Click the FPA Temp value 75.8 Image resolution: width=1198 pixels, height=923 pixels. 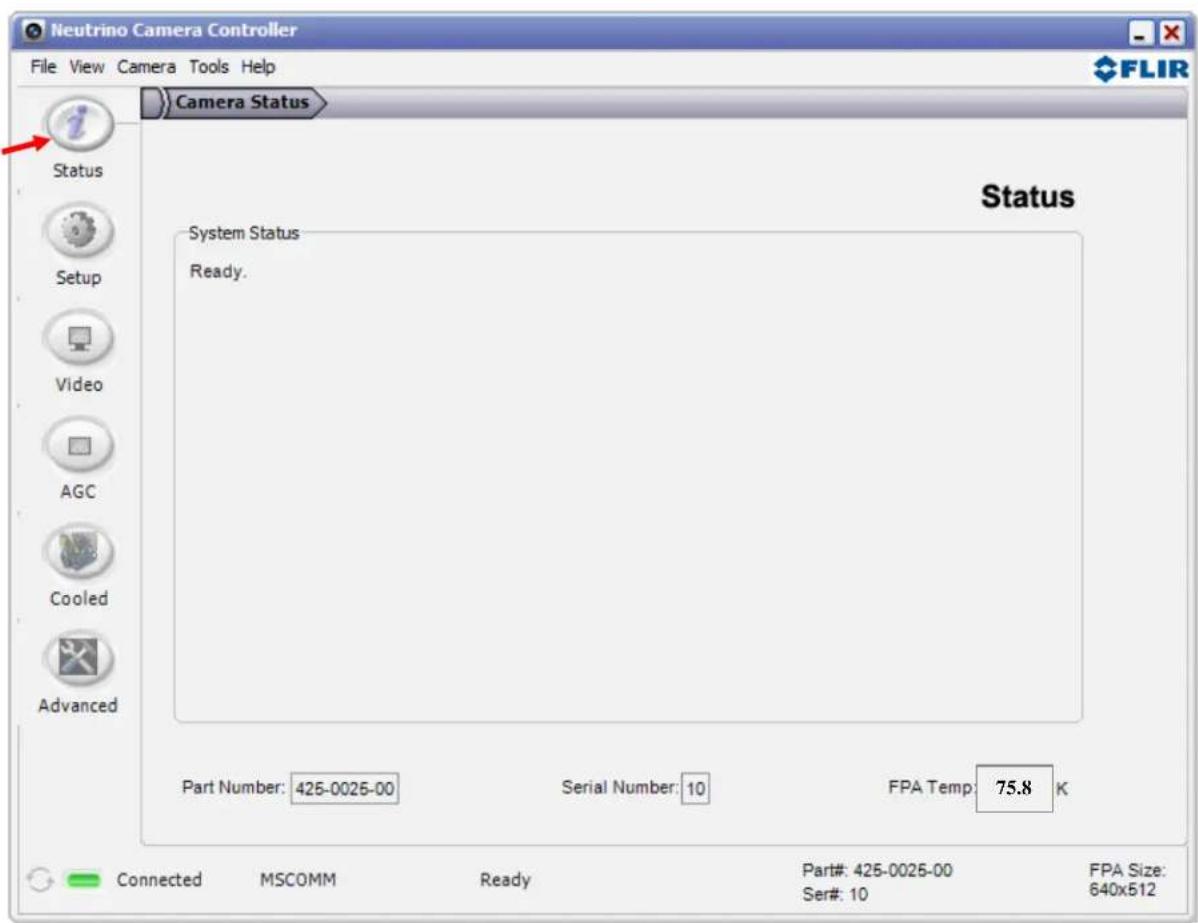[1014, 788]
